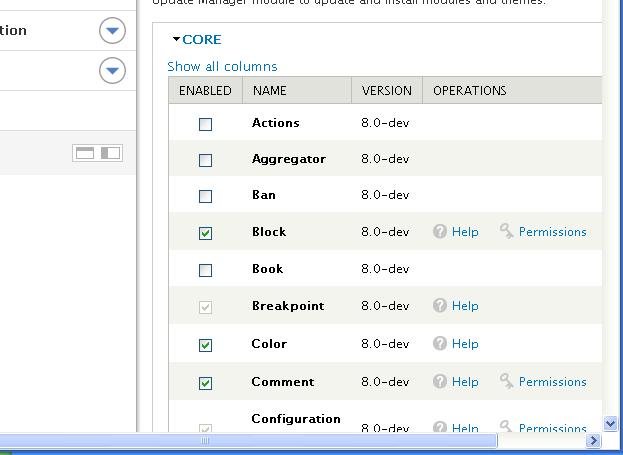Switch toolbar to horizontal orientation icon
Viewport: 623px width, 455px height.
[85, 153]
